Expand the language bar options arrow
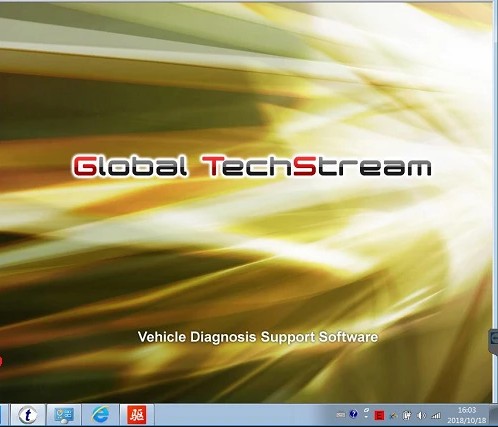Viewport: 498px width, 427px height. coord(366,417)
